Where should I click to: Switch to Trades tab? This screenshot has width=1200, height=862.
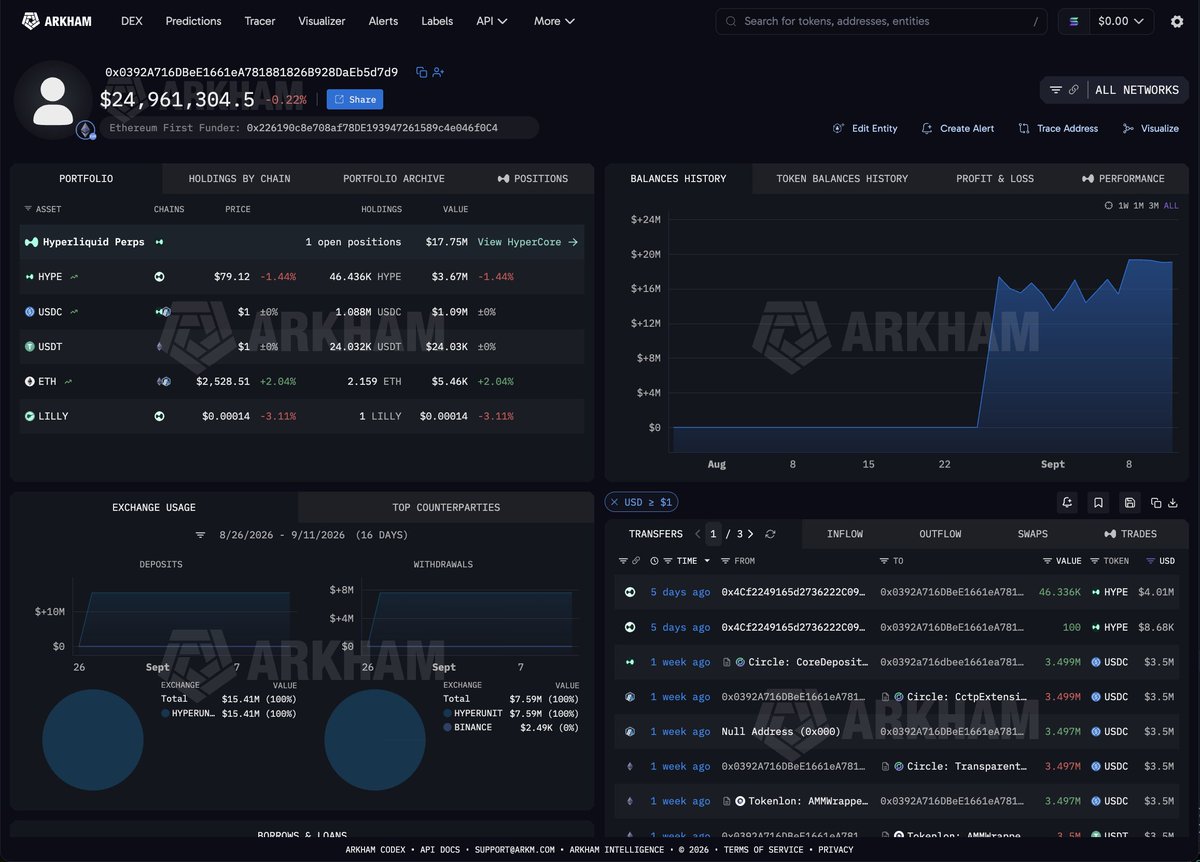click(x=1131, y=534)
